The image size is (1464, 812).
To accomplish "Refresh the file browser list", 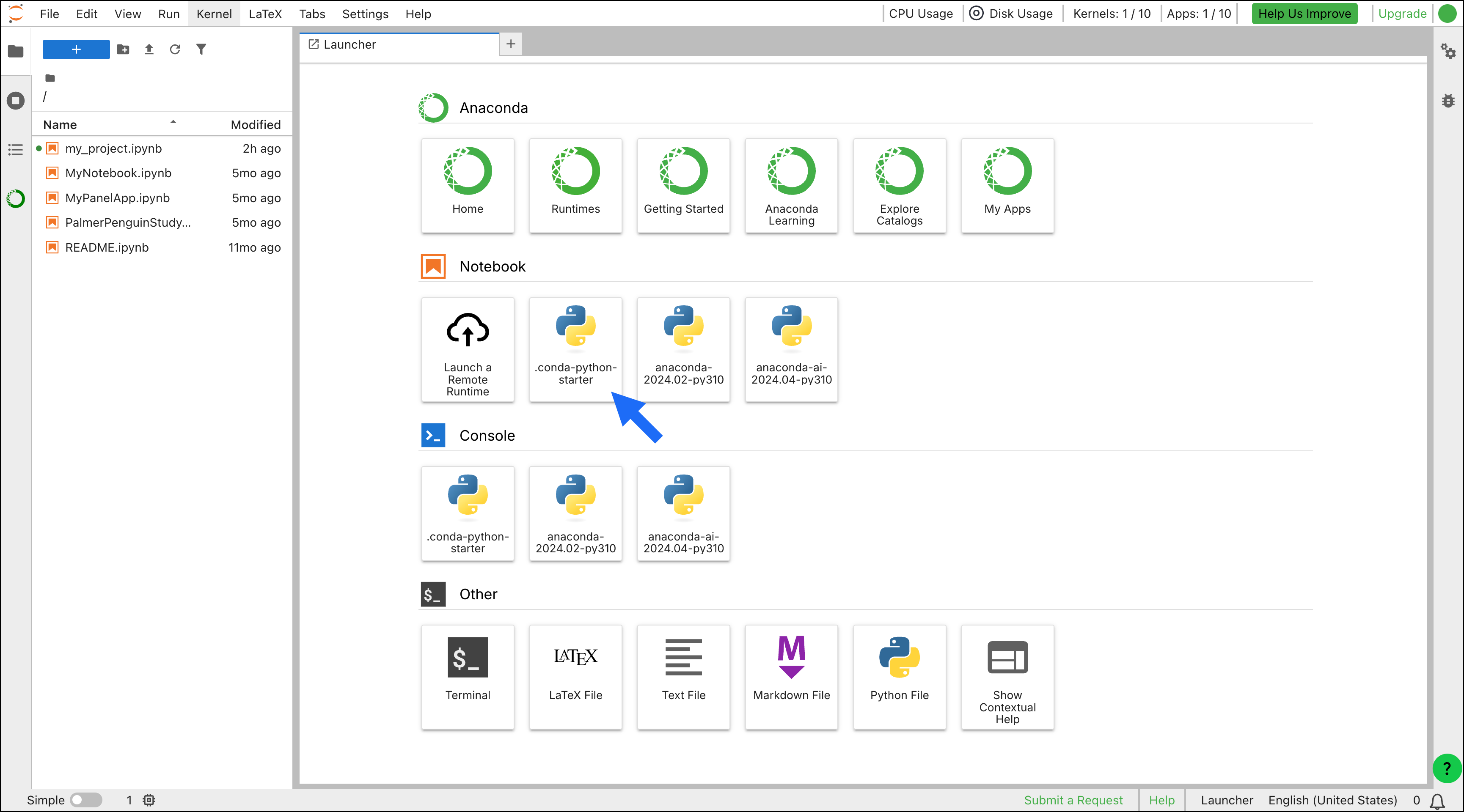I will (x=174, y=49).
